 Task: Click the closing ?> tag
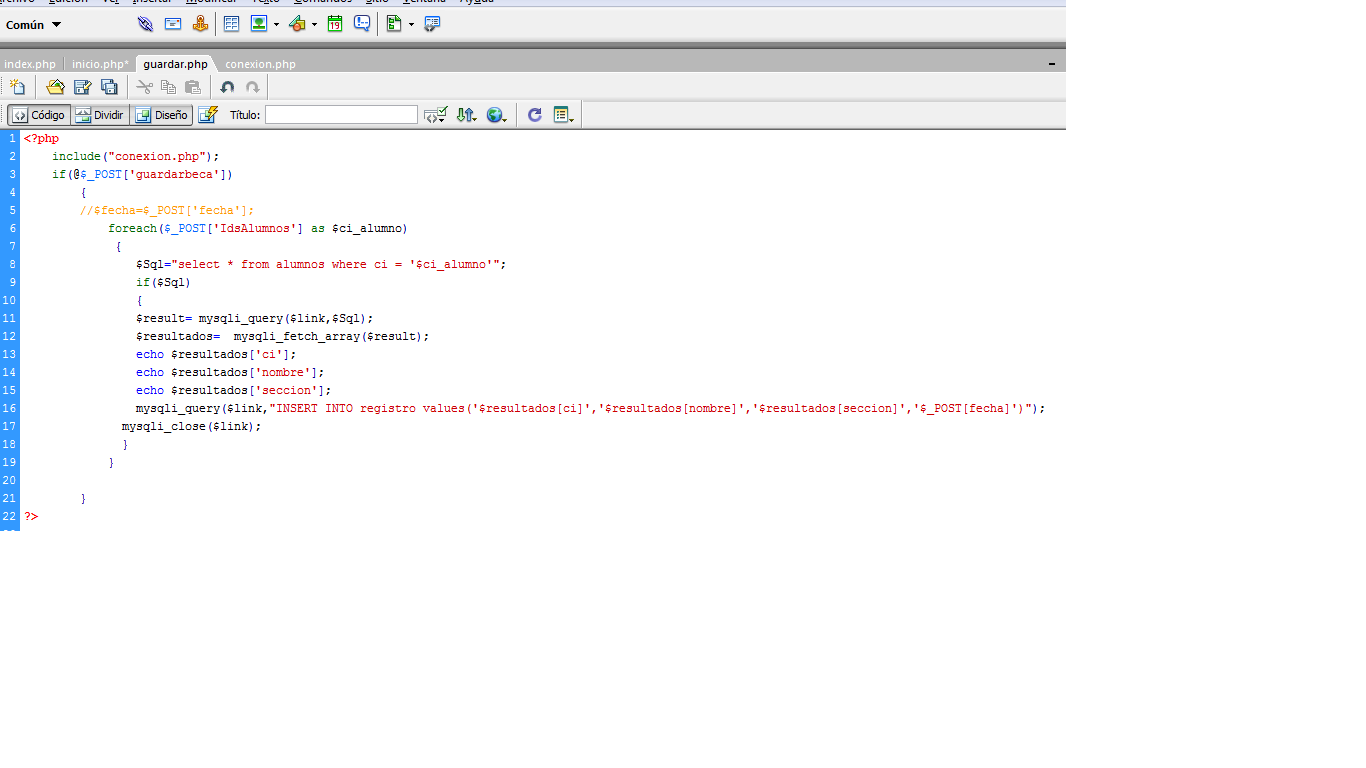pos(31,516)
